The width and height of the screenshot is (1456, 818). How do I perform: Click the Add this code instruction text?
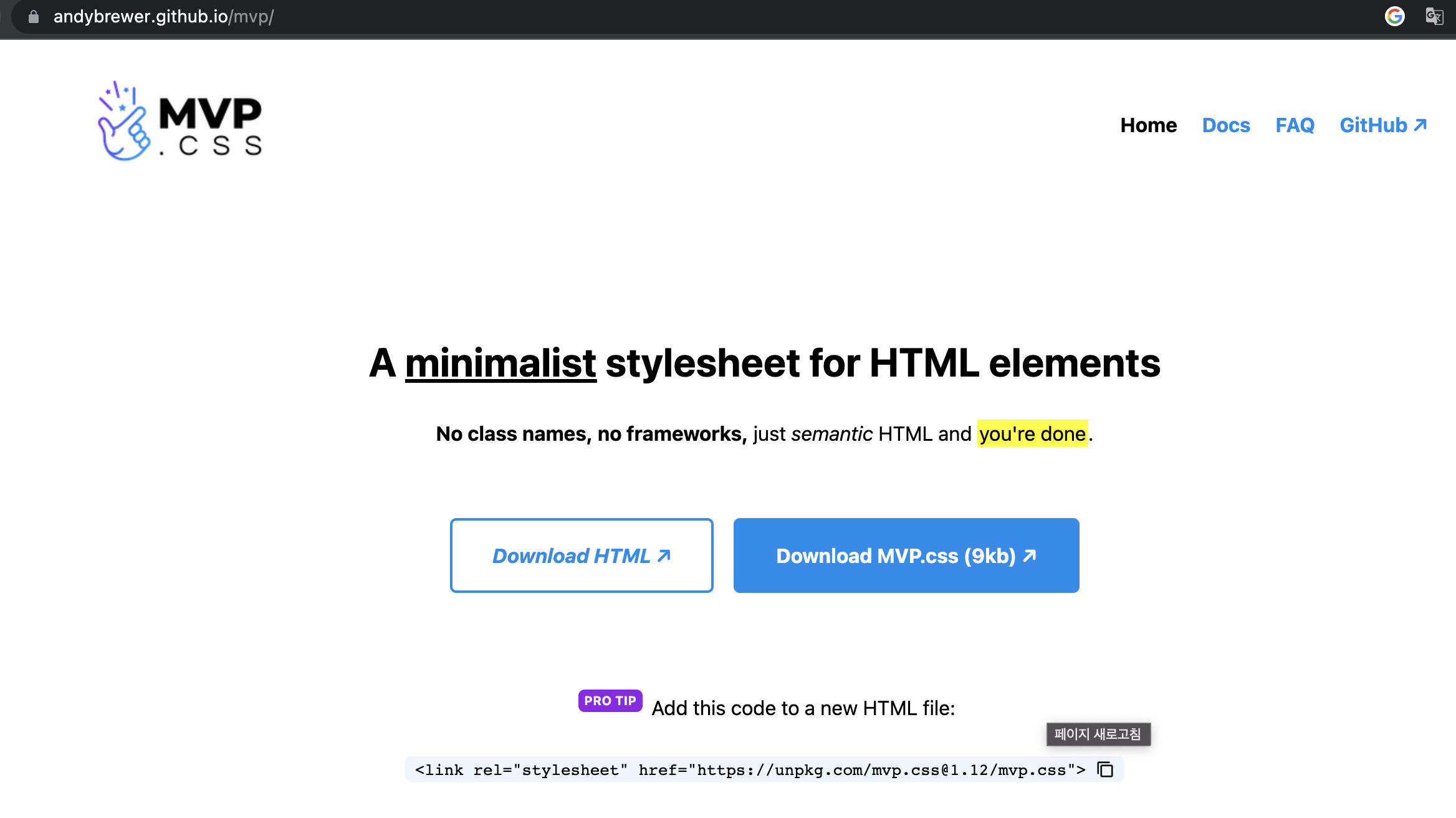803,708
